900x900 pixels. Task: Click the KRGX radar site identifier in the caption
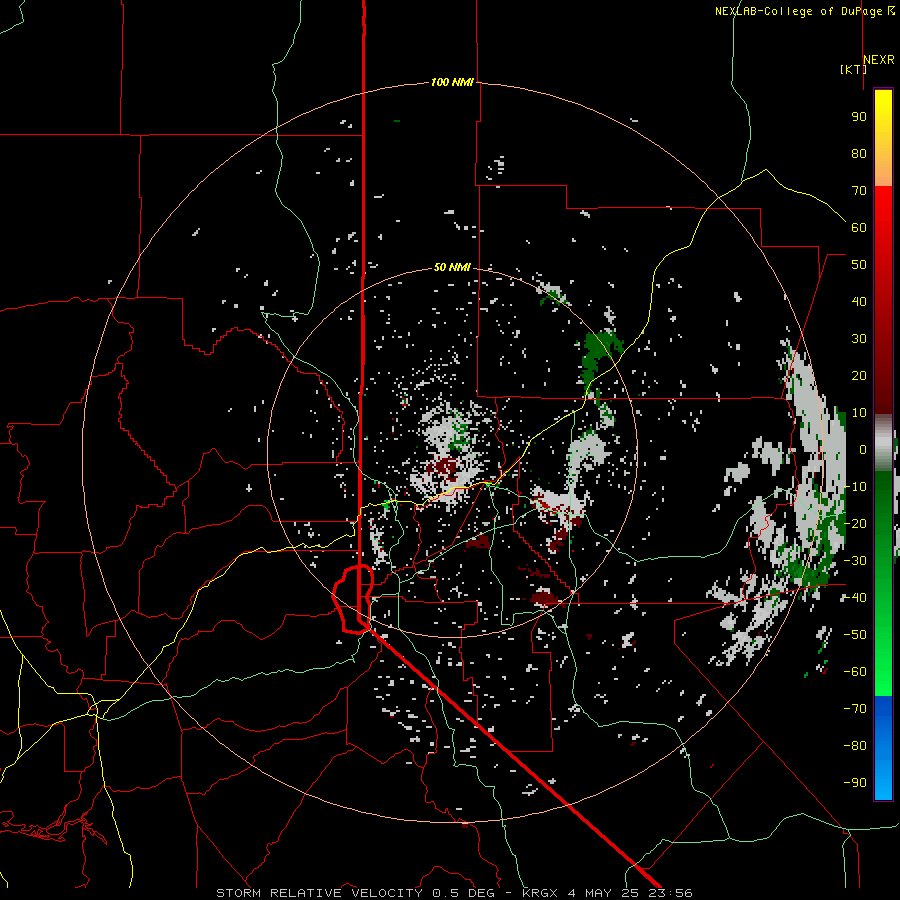540,893
